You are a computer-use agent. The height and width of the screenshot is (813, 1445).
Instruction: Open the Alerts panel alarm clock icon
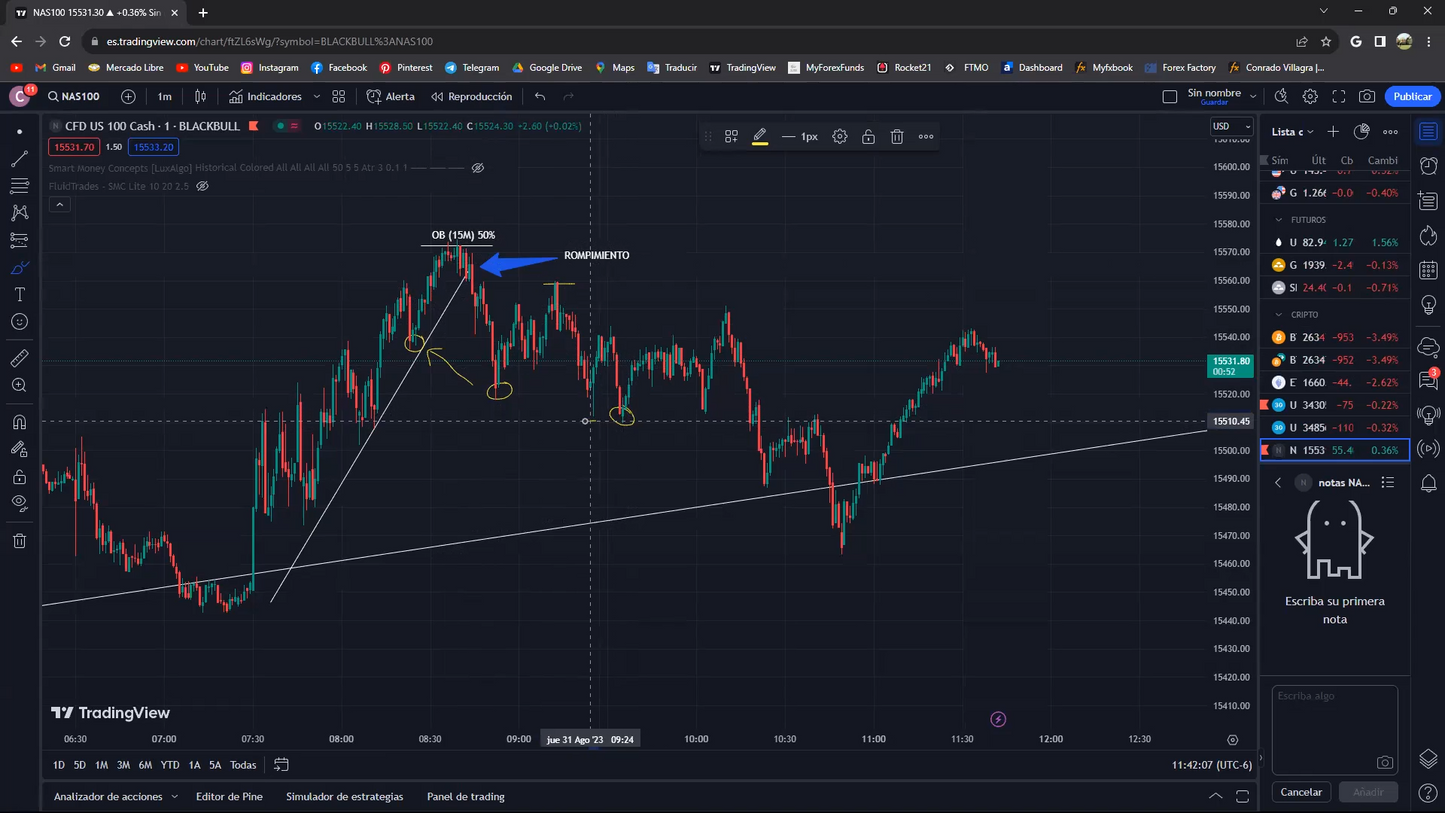(1428, 165)
